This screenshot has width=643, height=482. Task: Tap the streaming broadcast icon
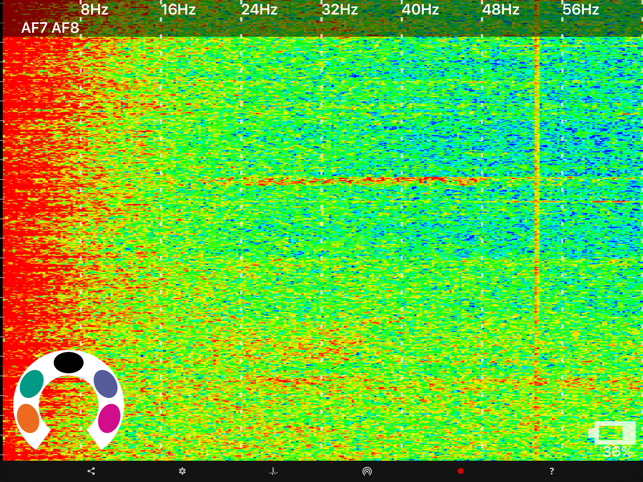click(367, 471)
